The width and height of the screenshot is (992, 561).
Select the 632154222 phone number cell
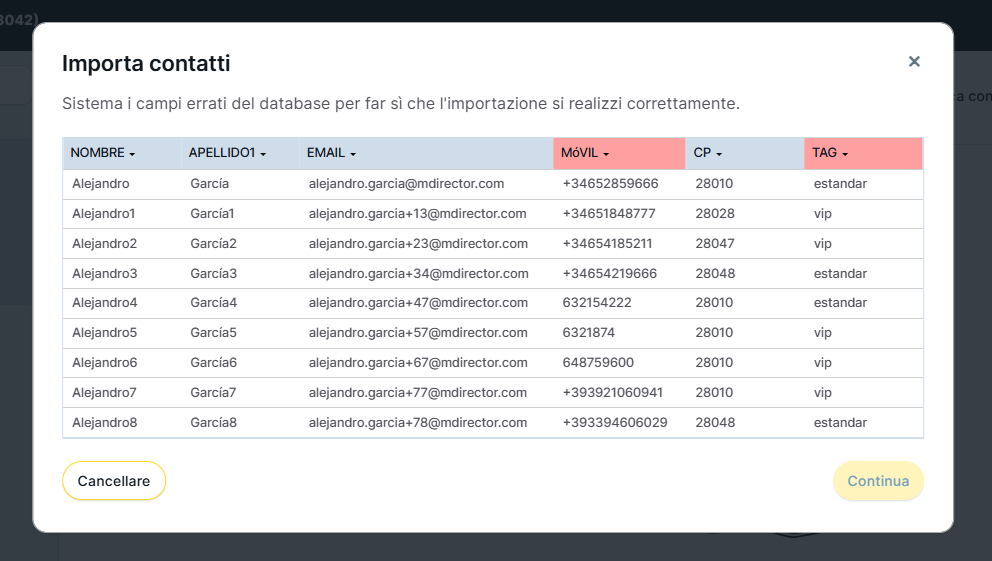pyautogui.click(x=597, y=303)
